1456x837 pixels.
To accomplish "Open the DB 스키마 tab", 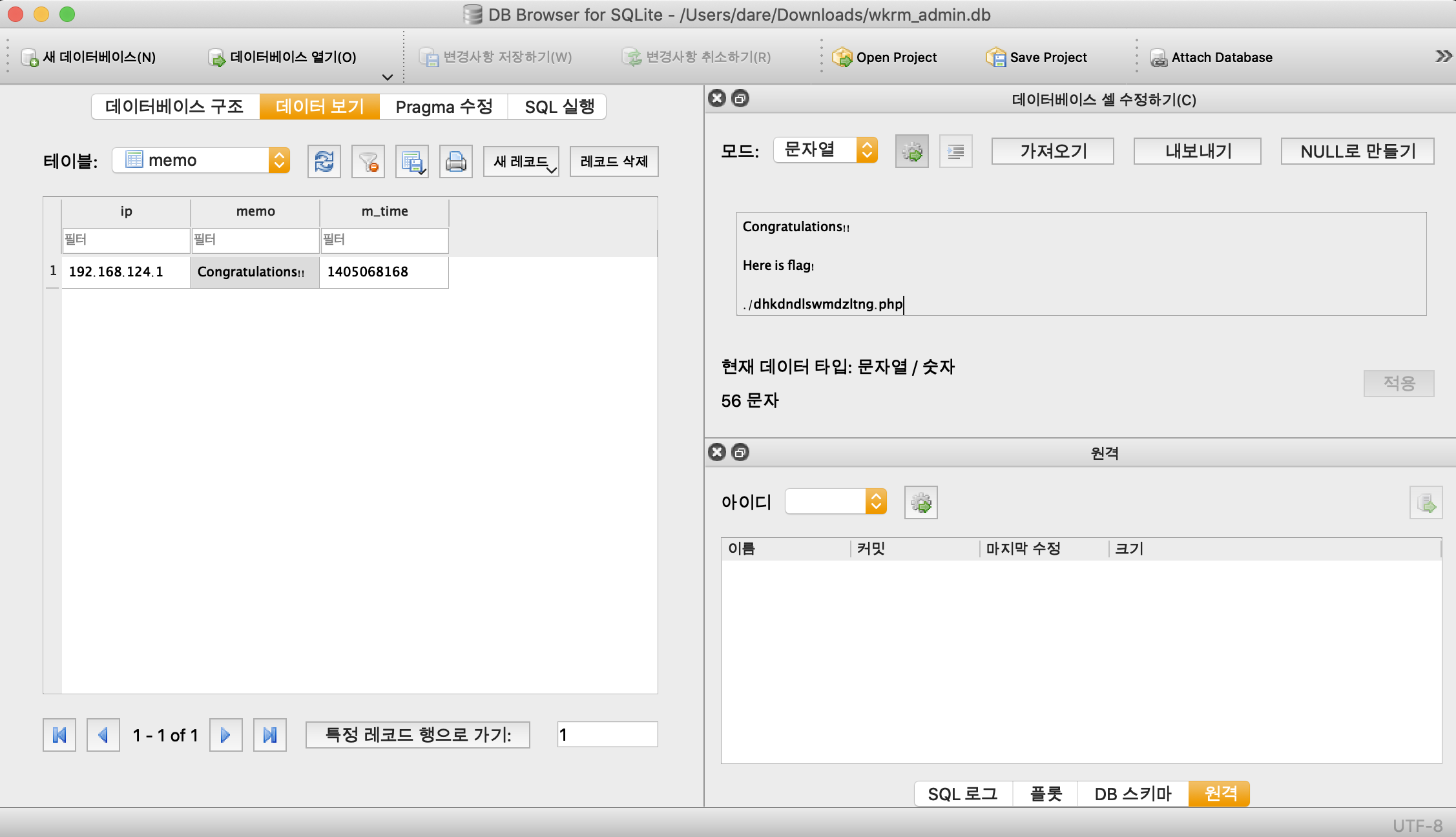I will (x=1132, y=794).
